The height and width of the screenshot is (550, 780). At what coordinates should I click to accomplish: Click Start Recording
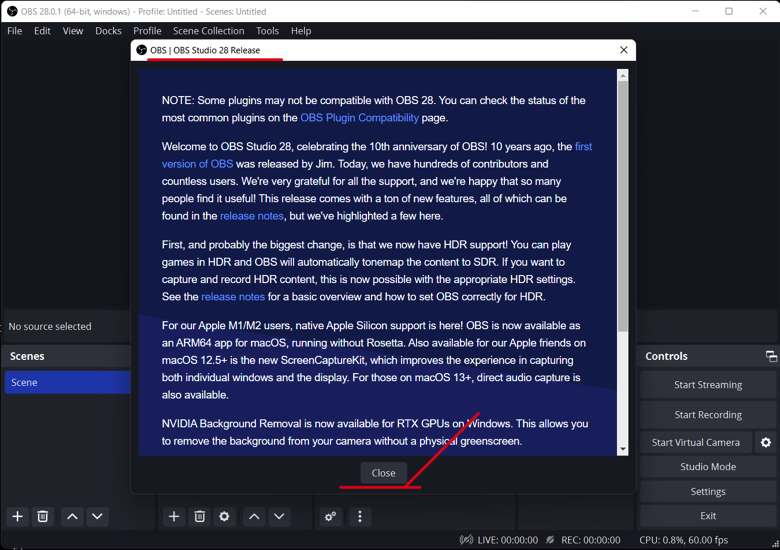[708, 415]
